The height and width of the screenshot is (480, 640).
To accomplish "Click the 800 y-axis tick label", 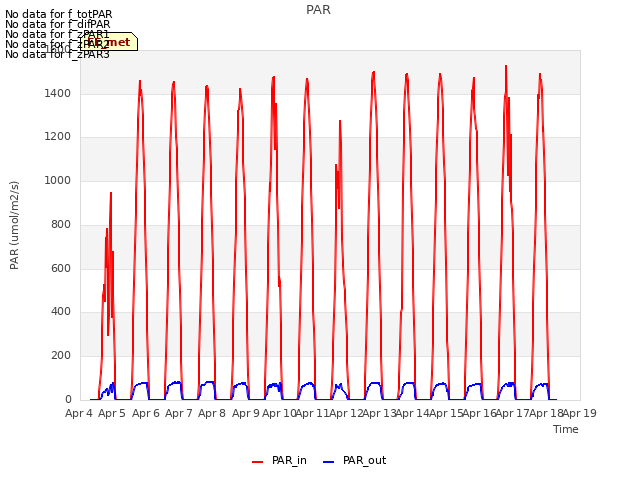I will point(61,224).
